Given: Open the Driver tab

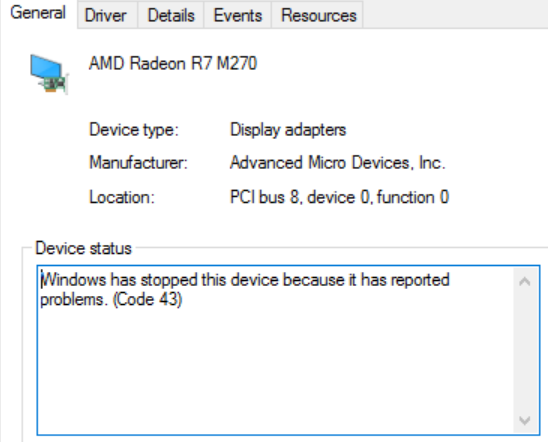Looking at the screenshot, I should tap(106, 15).
